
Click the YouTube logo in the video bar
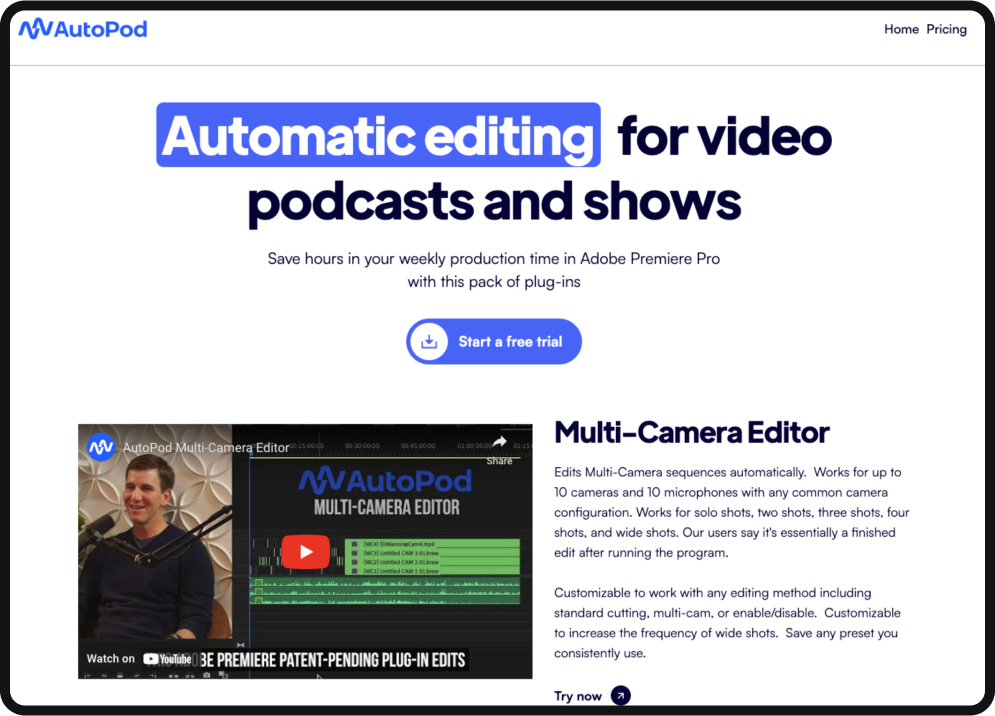[167, 659]
